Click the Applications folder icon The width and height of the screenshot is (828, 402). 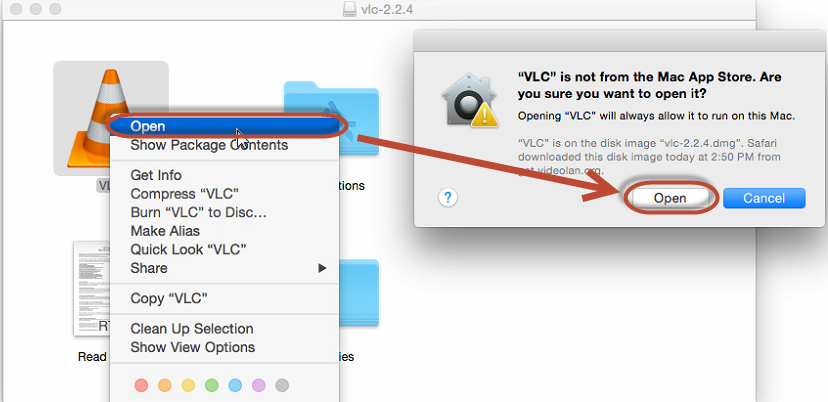pos(331,118)
